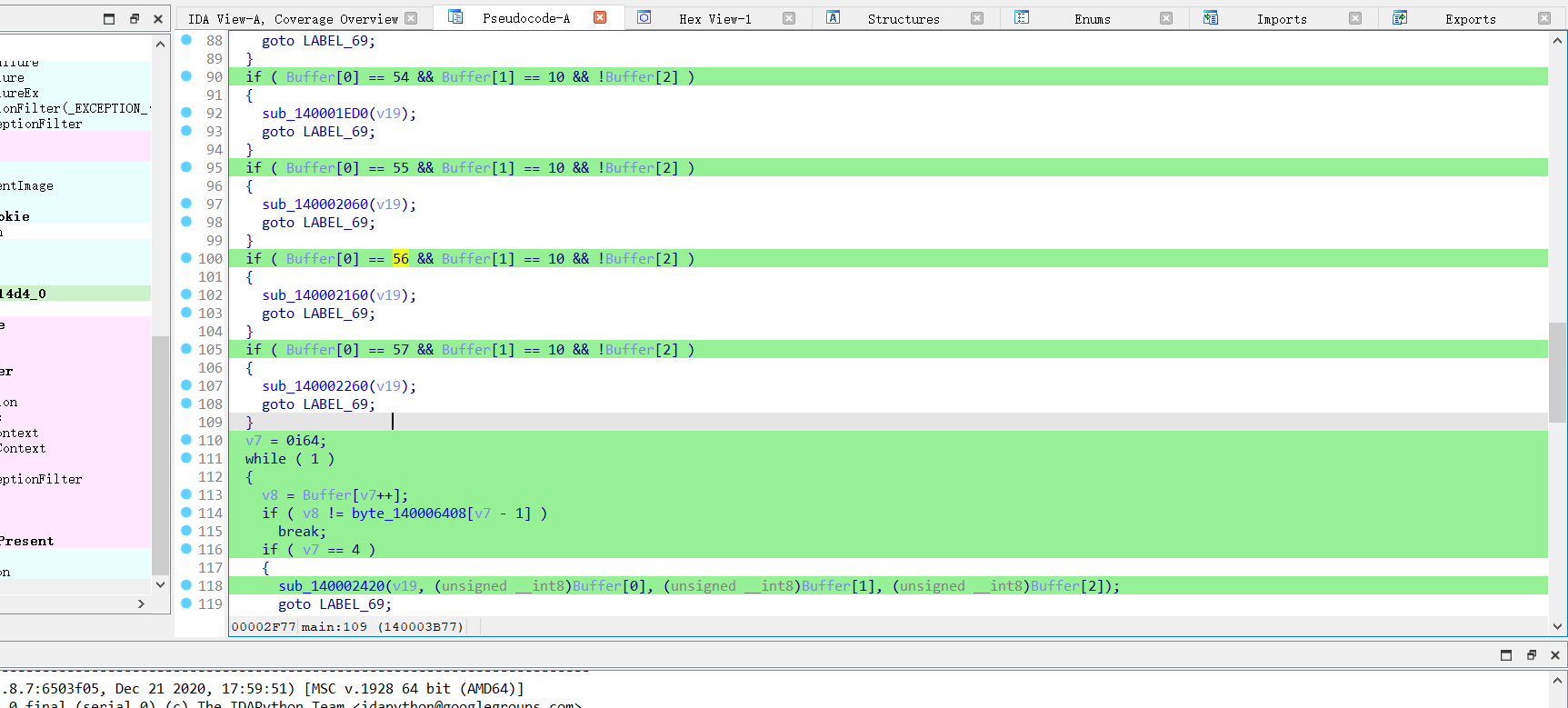This screenshot has height=708, width=1568.
Task: Switch to the Imports tab
Action: click(x=1282, y=19)
